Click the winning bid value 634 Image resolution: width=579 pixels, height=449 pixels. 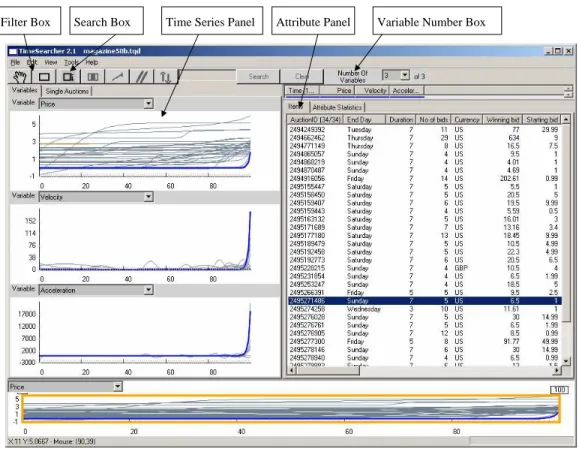tap(514, 138)
